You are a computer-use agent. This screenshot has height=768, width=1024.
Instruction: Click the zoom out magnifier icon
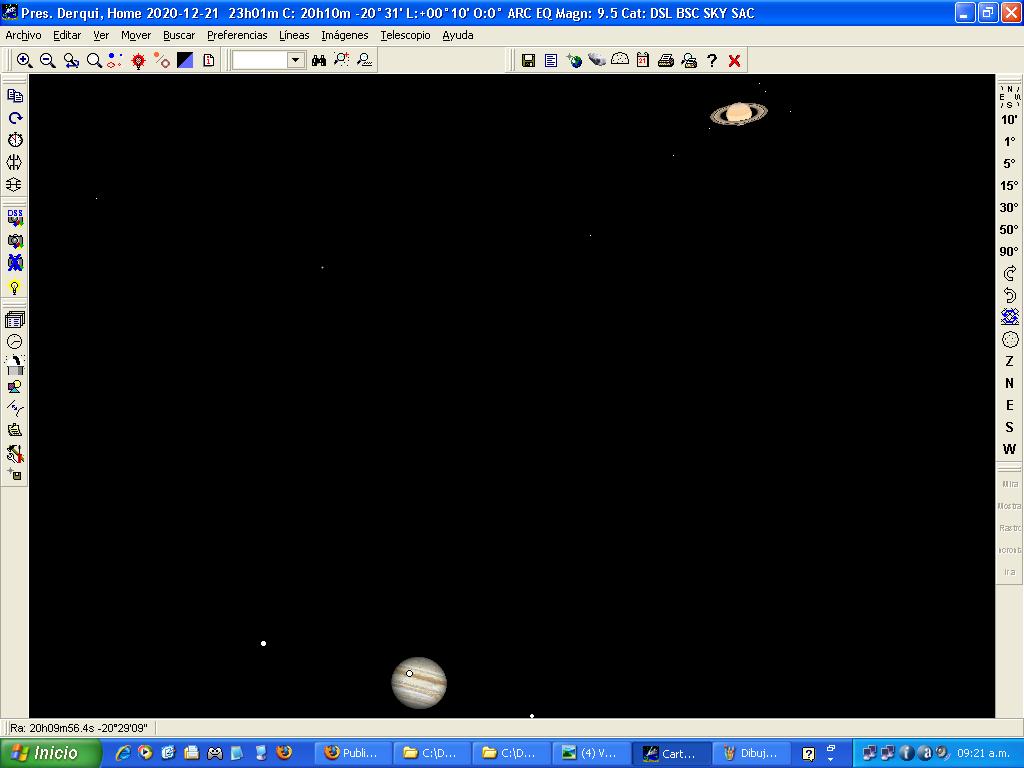(x=48, y=60)
